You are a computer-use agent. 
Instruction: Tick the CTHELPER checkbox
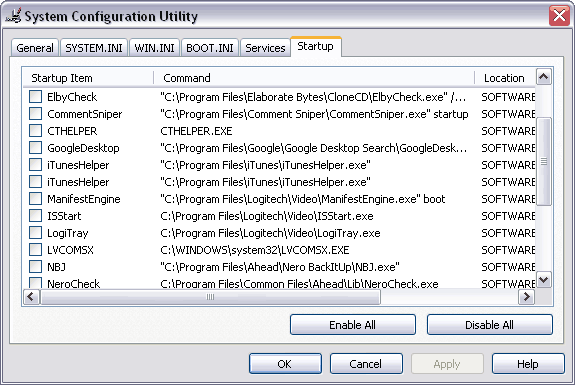point(36,131)
